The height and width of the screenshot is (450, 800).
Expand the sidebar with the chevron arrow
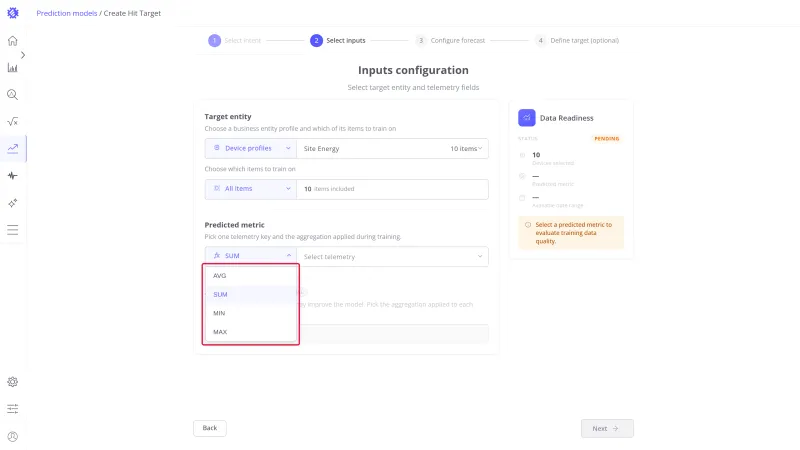23,55
